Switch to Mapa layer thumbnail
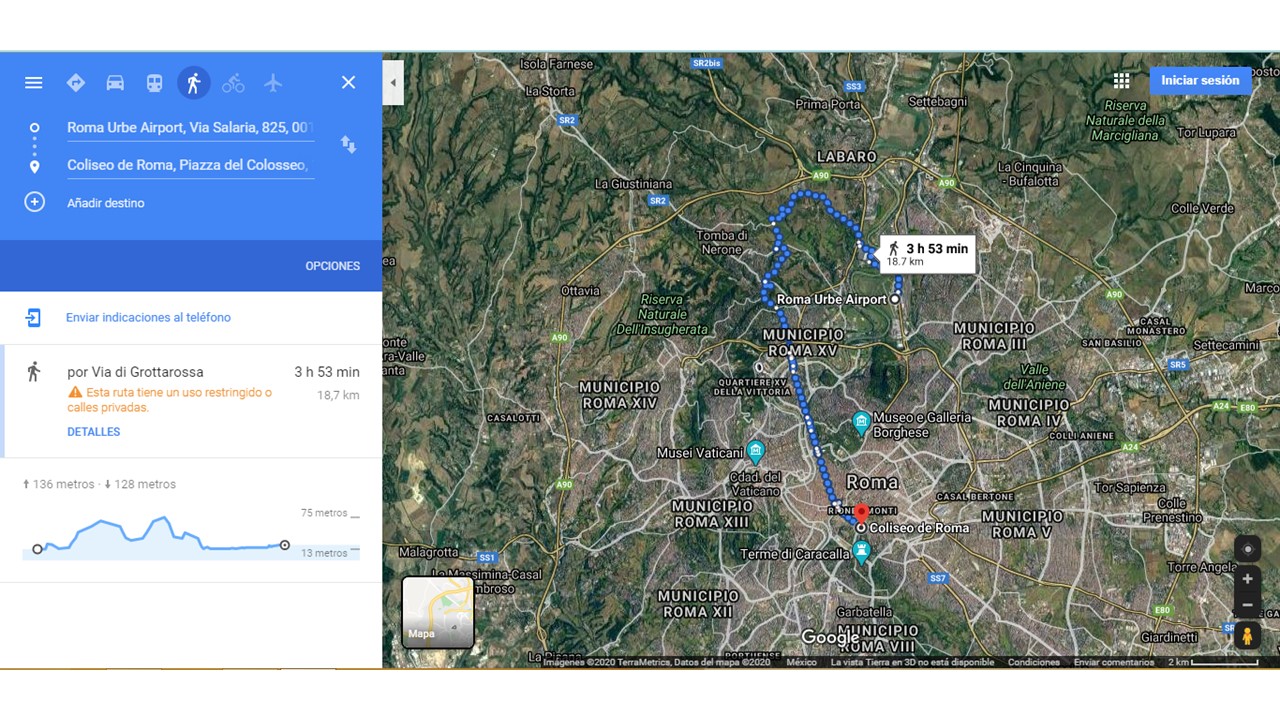 click(438, 612)
